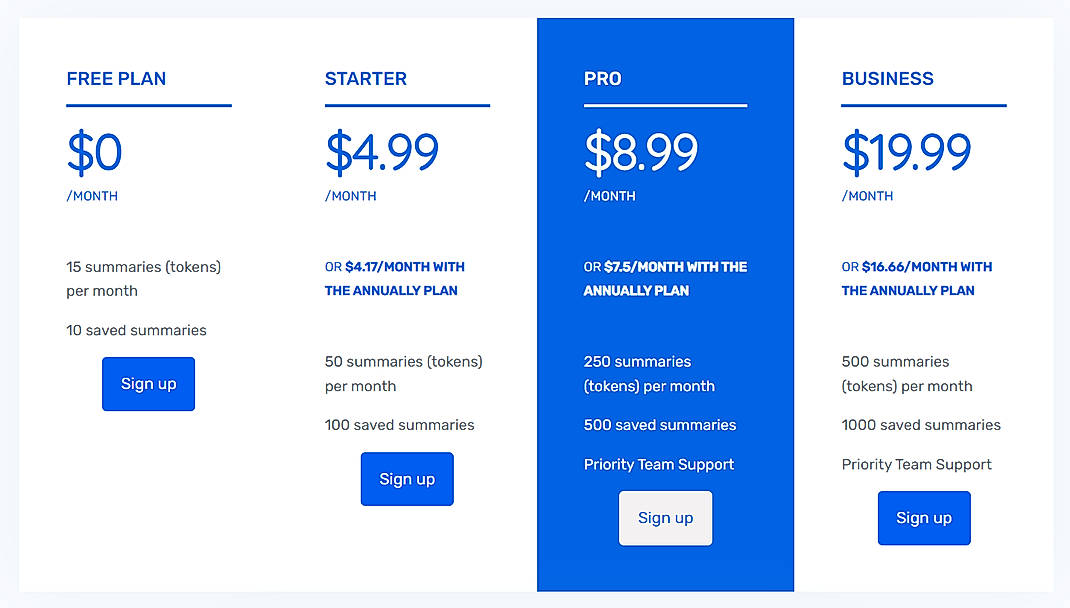Select the $7.5/month annual plan note
The width and height of the screenshot is (1070, 608).
pos(665,278)
